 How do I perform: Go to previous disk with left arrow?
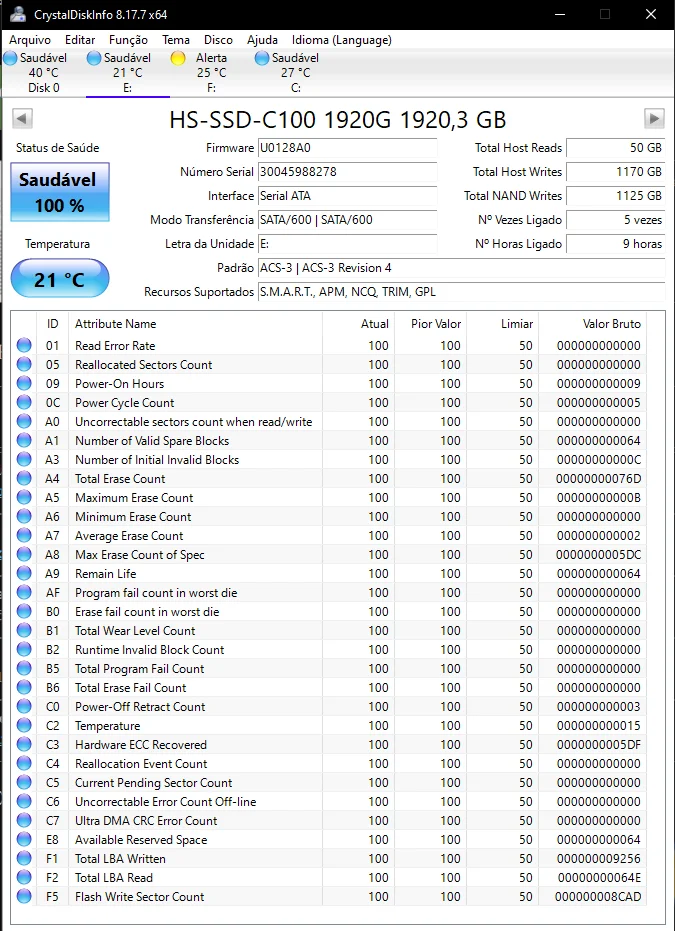pos(23,119)
